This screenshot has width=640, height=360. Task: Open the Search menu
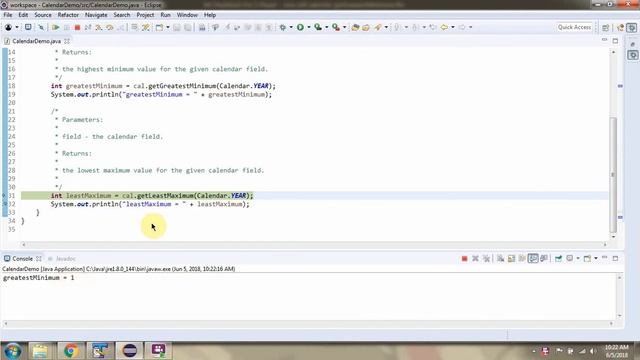point(122,15)
